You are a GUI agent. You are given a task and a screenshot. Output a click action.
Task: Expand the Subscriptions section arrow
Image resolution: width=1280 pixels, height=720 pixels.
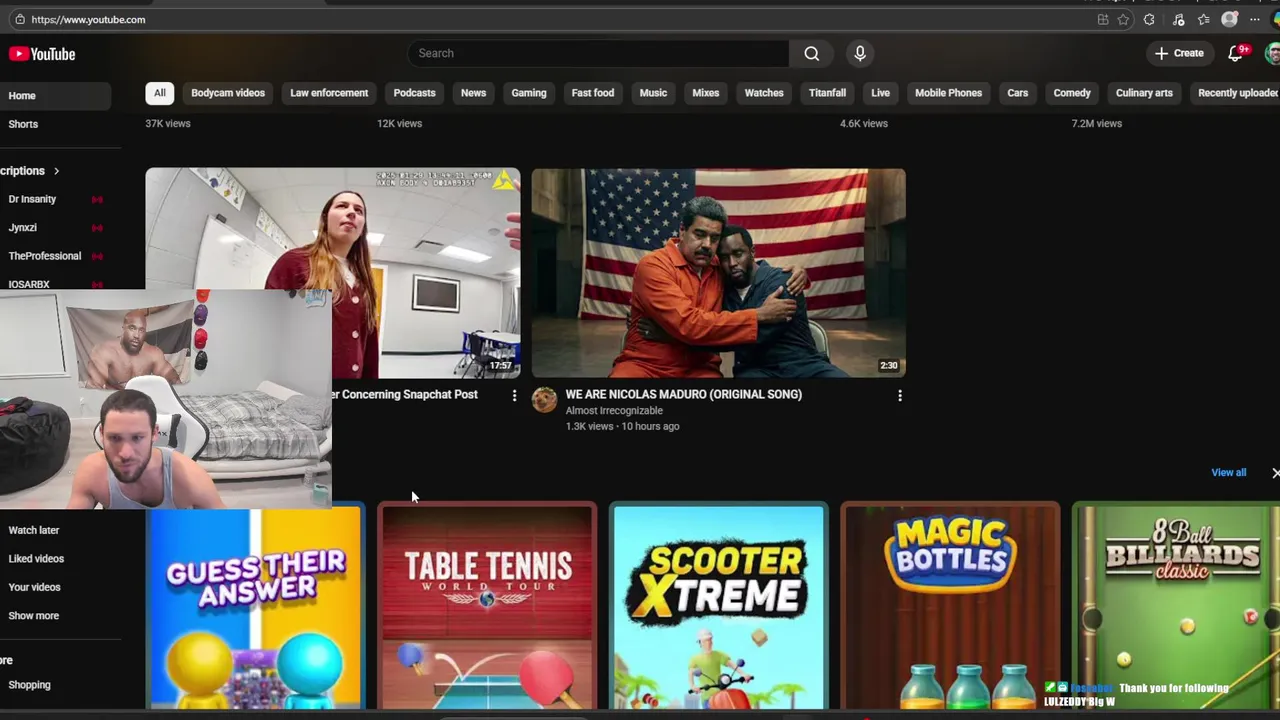[56, 171]
